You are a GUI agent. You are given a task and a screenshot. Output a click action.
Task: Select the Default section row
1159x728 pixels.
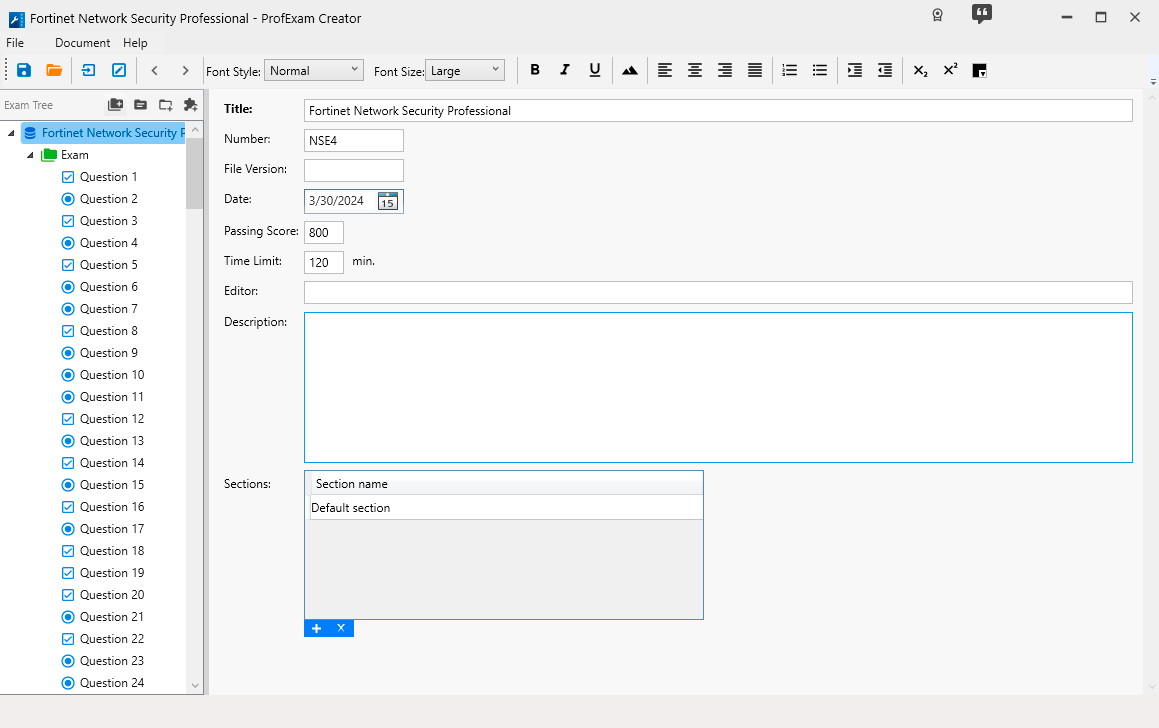coord(506,508)
